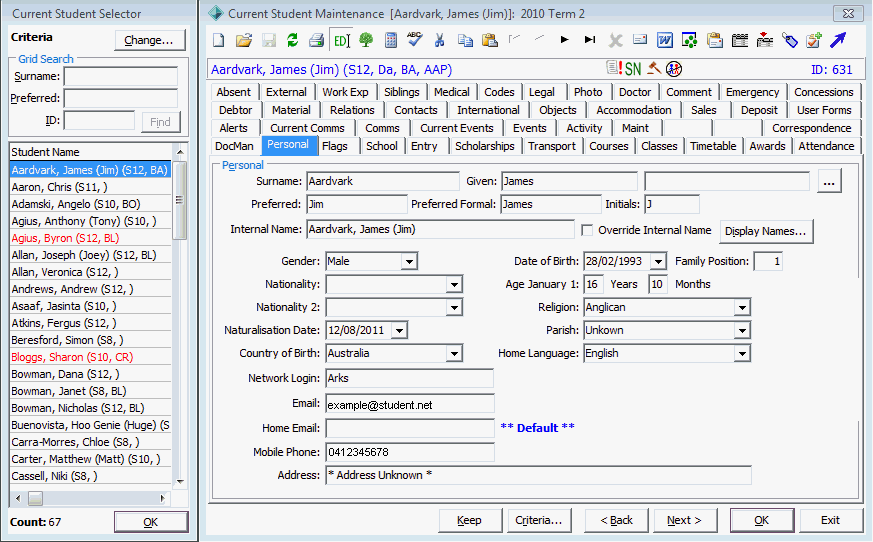
Task: Run the ABC spell check icon
Action: [x=415, y=39]
